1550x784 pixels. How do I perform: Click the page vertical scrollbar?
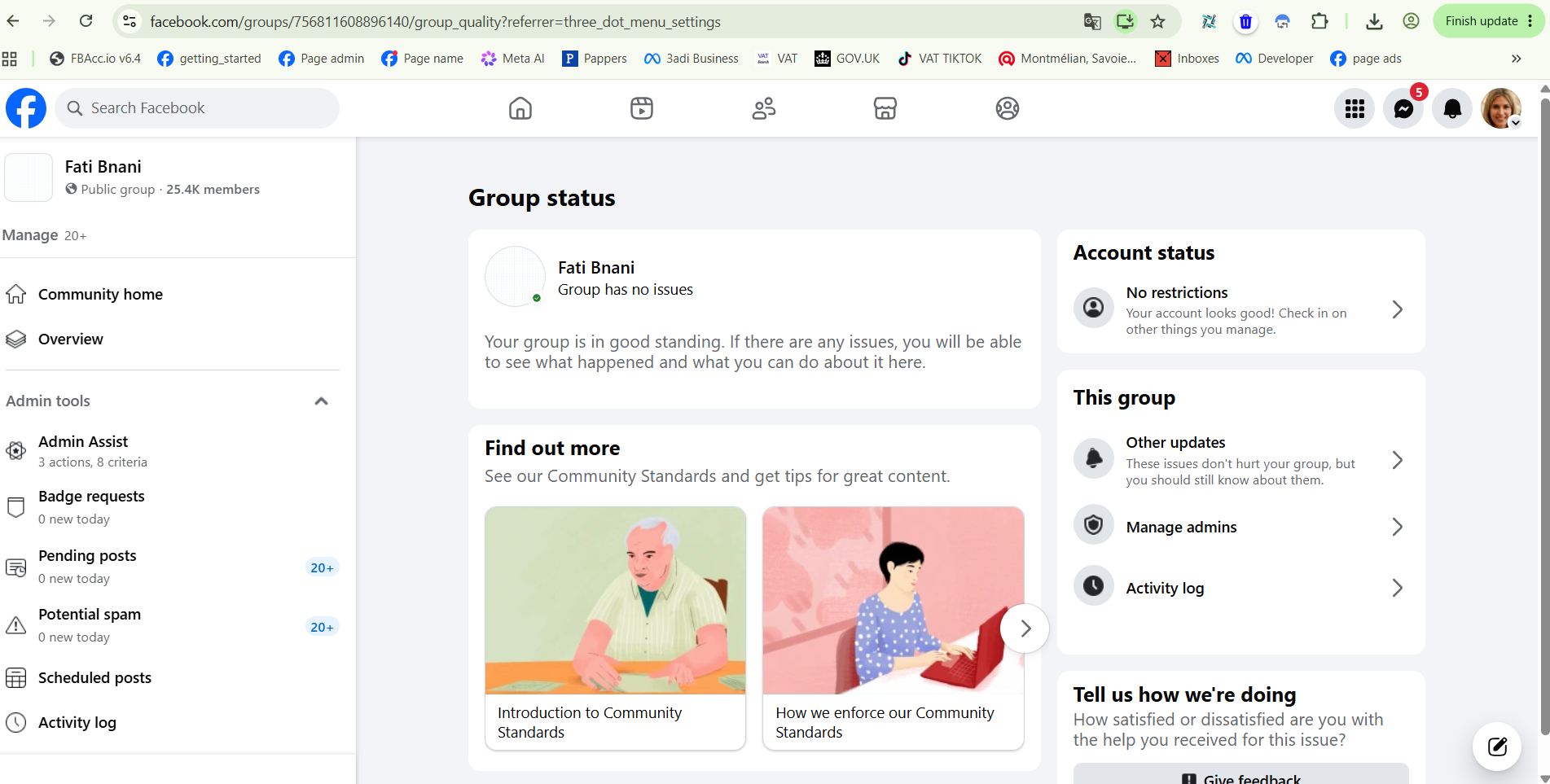[1544, 415]
